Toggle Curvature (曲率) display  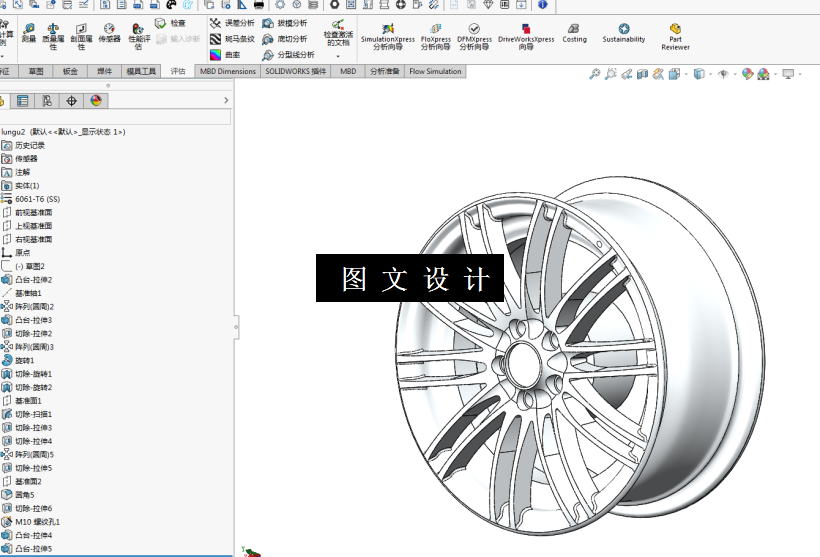point(225,54)
